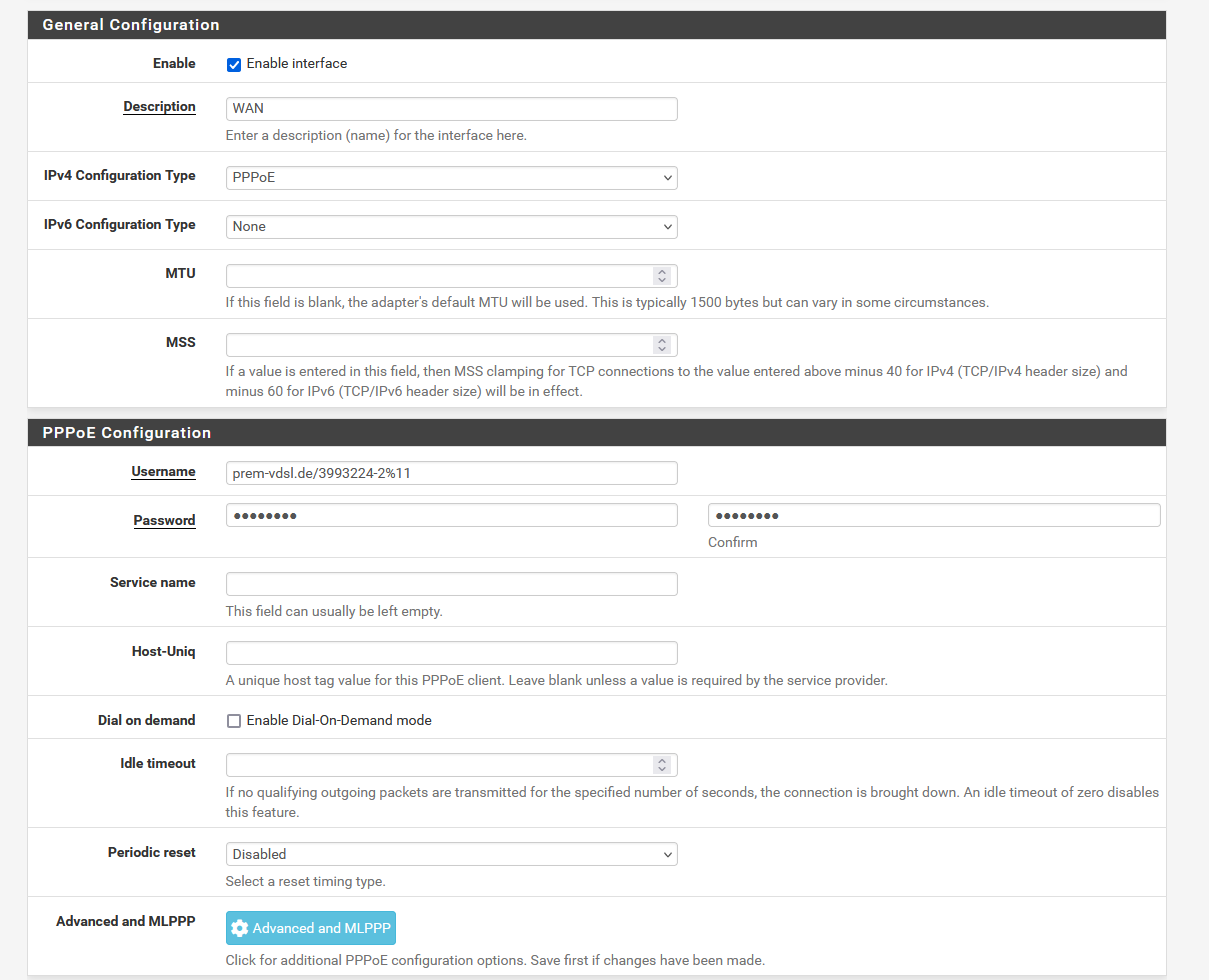Expand the Periodic reset dropdown

[x=451, y=855]
